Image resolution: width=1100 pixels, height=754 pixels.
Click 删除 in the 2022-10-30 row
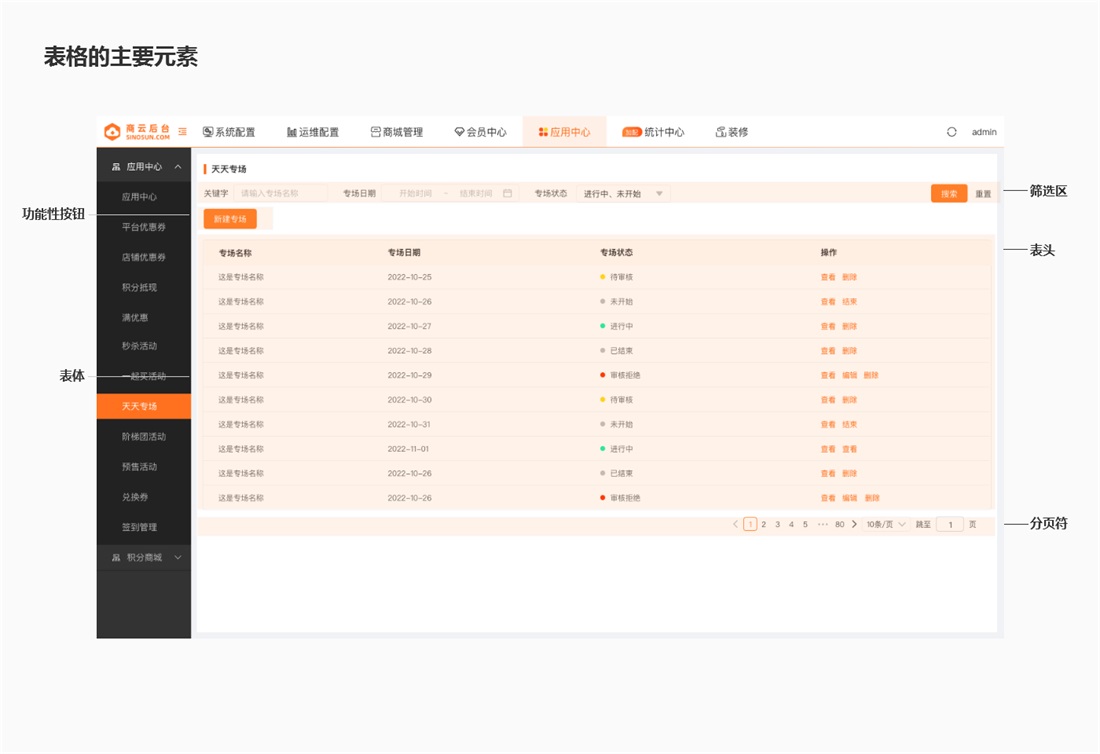[x=850, y=400]
